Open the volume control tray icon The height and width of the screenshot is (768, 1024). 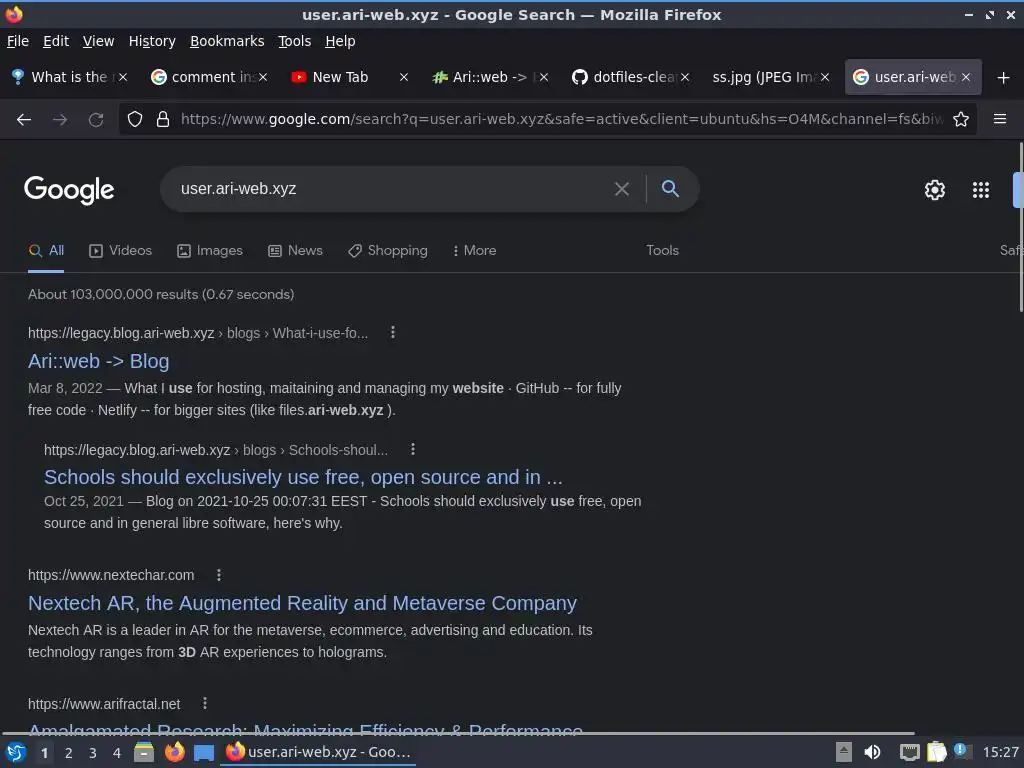[x=872, y=752]
